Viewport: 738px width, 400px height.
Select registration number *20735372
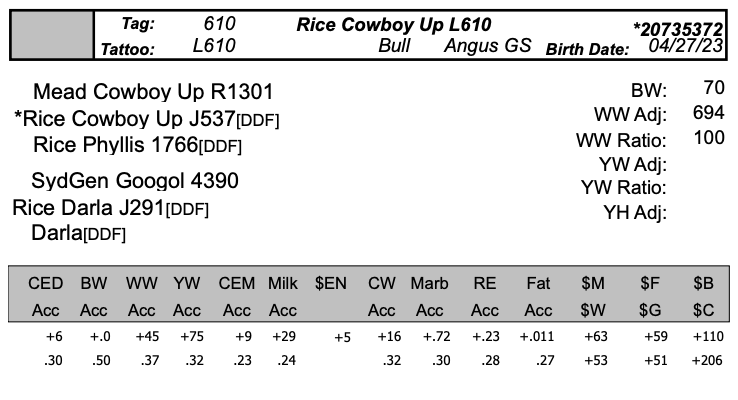[677, 28]
